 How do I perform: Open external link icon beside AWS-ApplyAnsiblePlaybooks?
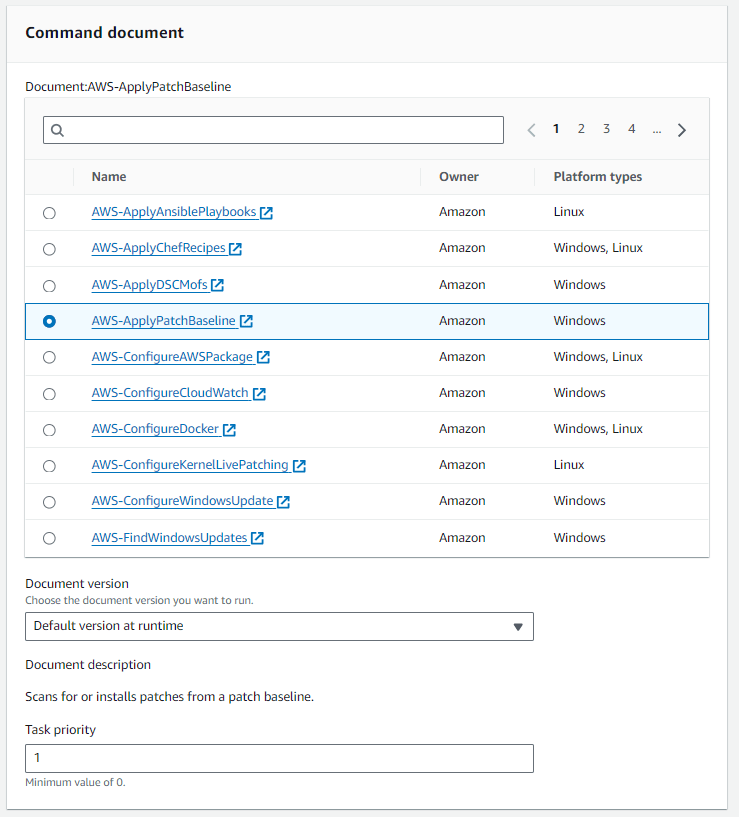(266, 213)
